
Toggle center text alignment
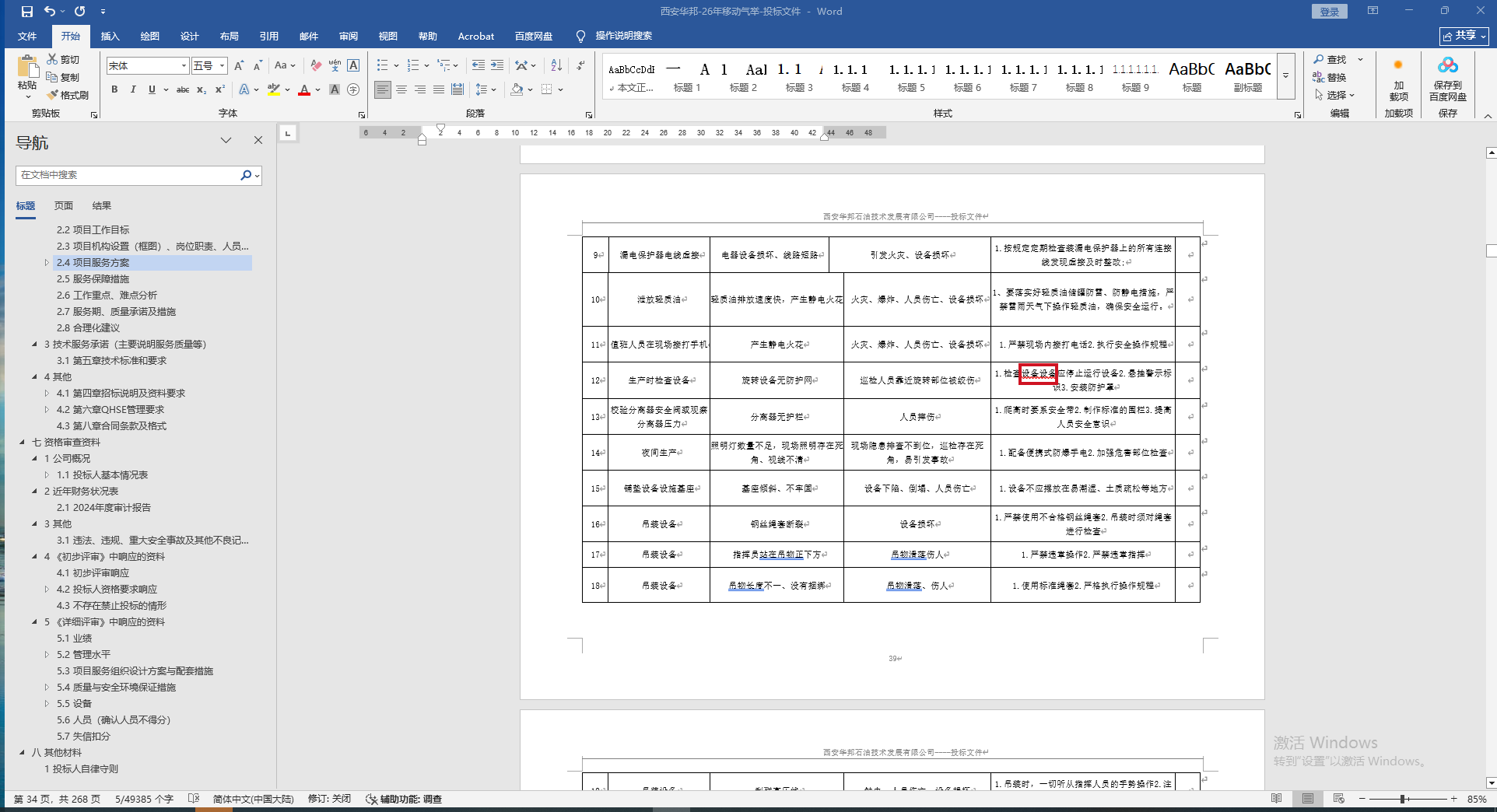tap(401, 89)
